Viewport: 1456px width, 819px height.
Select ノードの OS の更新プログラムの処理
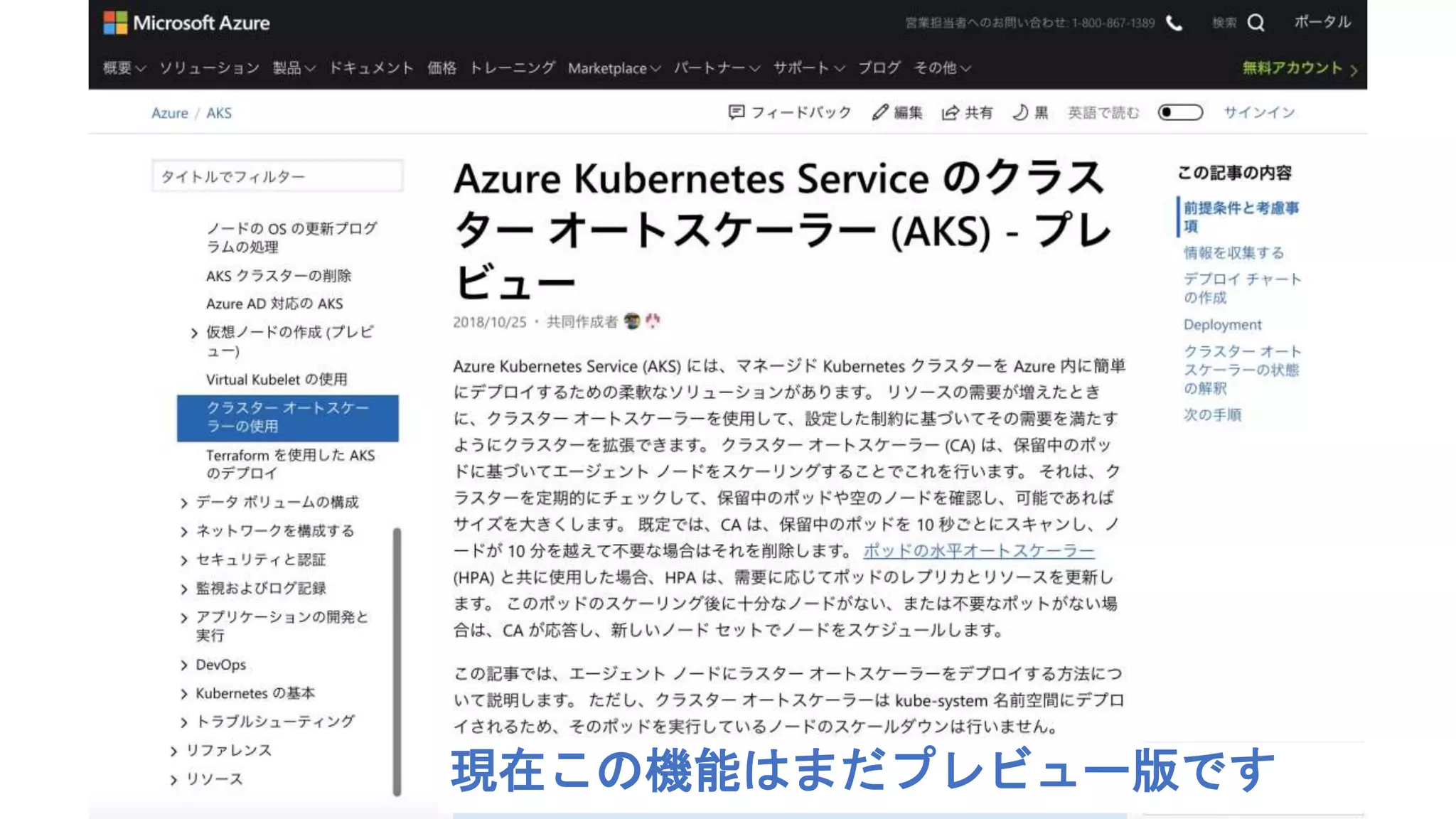(291, 237)
